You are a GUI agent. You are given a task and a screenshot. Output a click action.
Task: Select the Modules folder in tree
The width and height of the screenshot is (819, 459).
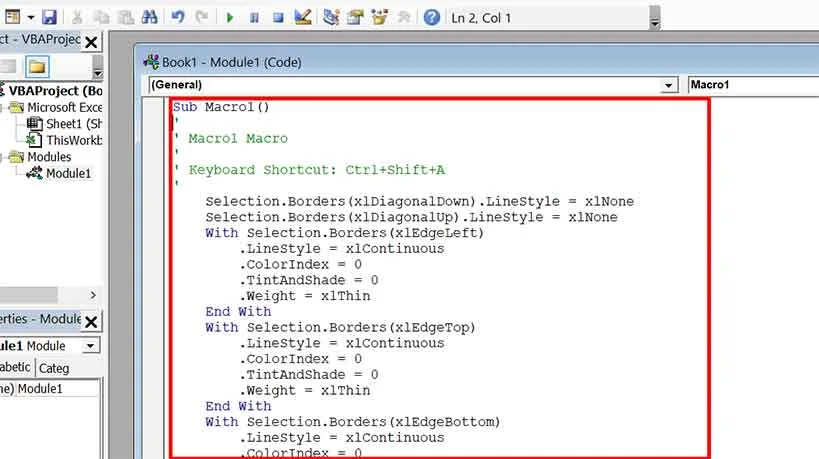49,157
